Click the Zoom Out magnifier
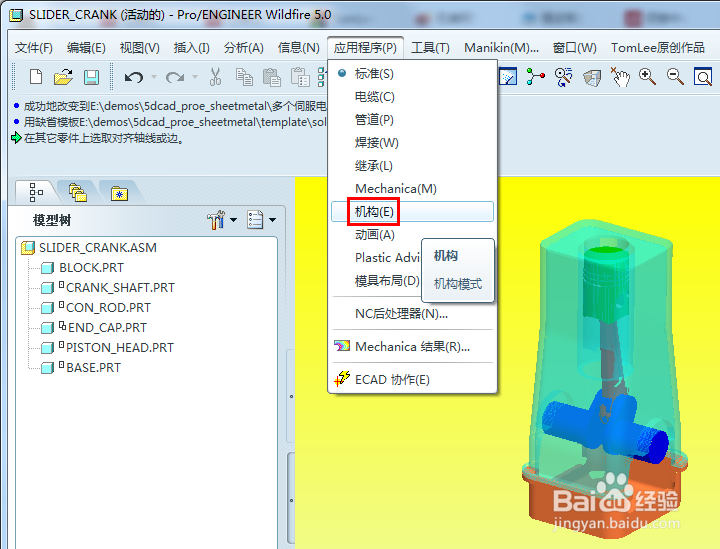720x549 pixels. (675, 77)
